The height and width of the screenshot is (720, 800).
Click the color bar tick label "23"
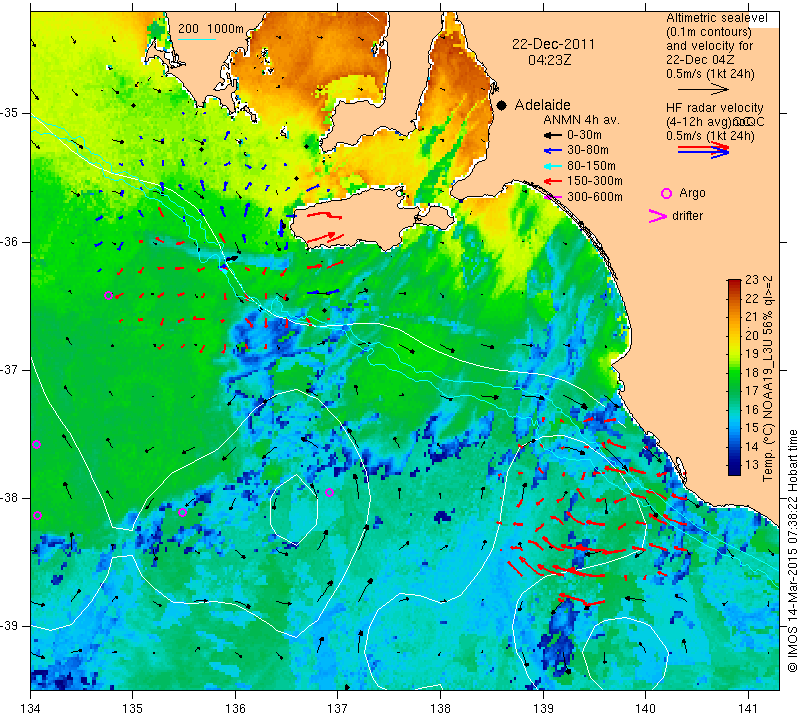point(752,280)
